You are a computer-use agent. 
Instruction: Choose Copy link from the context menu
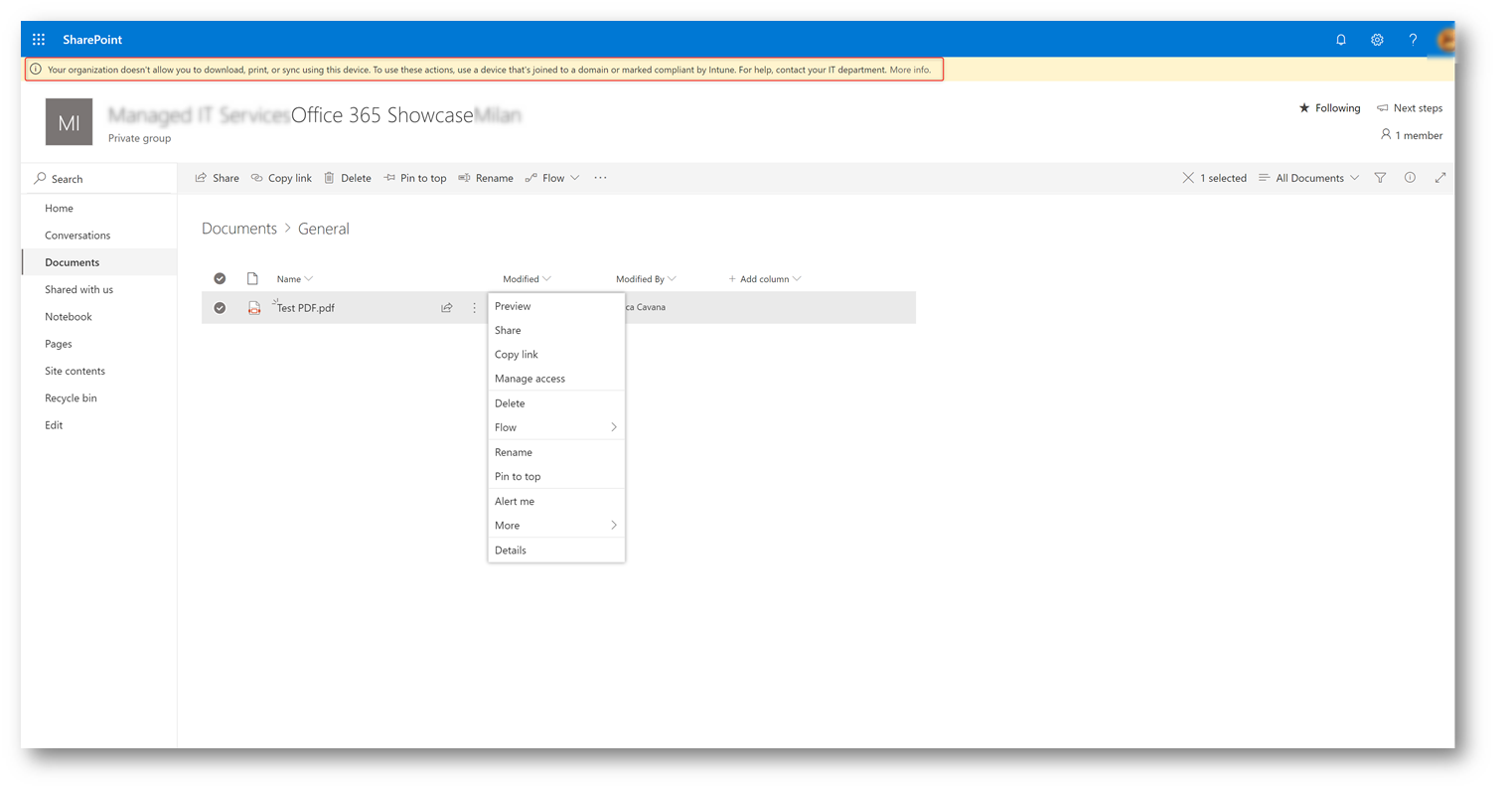(x=556, y=355)
